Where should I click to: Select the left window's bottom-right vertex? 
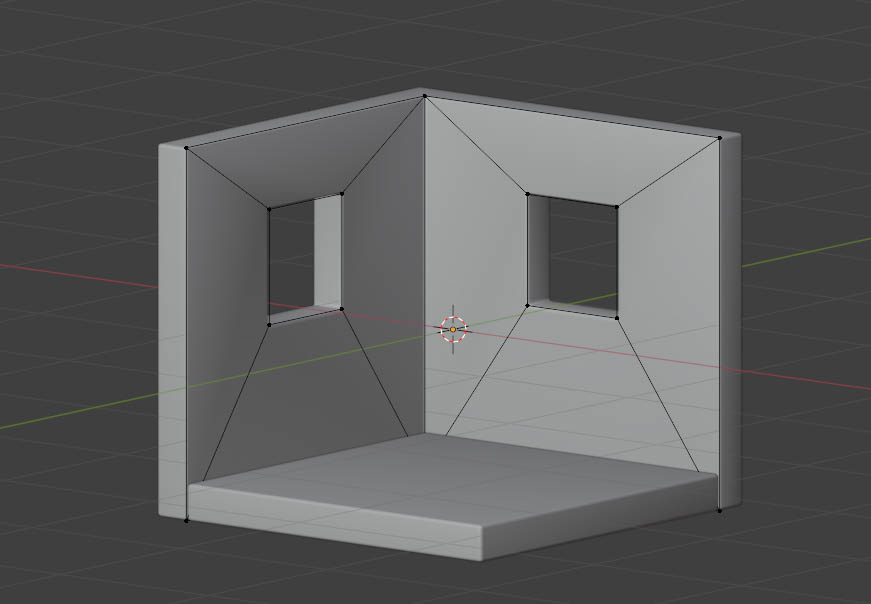[342, 309]
